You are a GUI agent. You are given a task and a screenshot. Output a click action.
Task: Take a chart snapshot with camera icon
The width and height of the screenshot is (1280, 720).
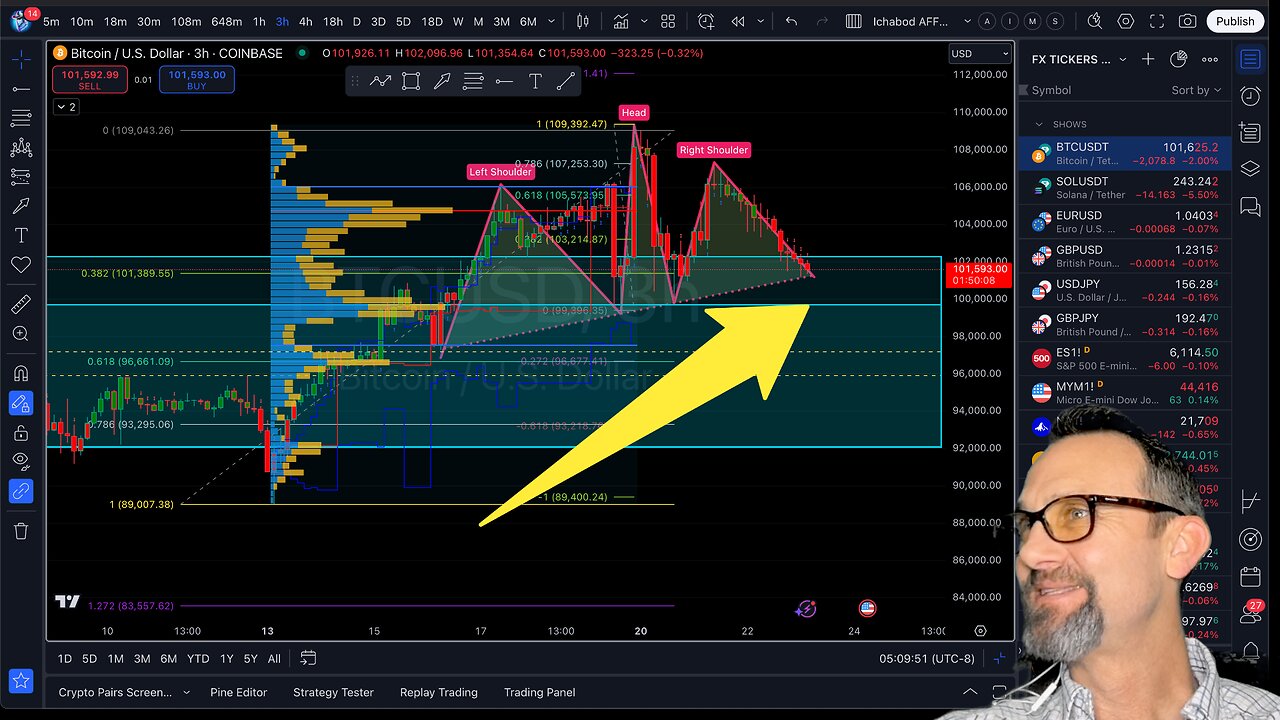pos(1188,21)
